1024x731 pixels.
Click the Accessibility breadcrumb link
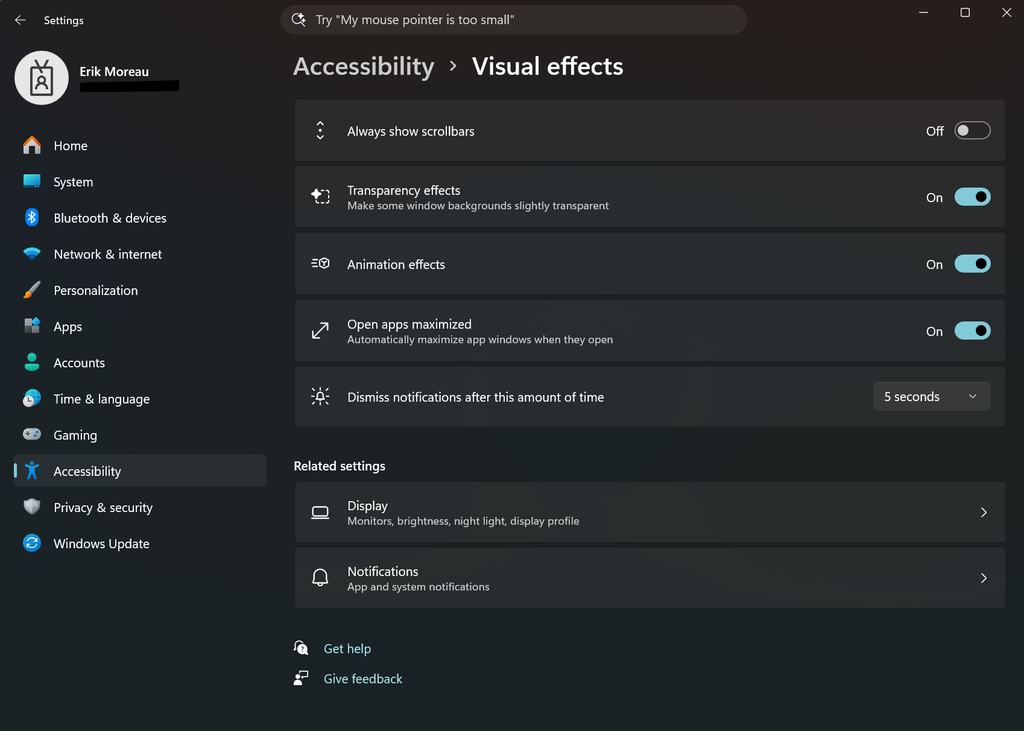click(364, 67)
